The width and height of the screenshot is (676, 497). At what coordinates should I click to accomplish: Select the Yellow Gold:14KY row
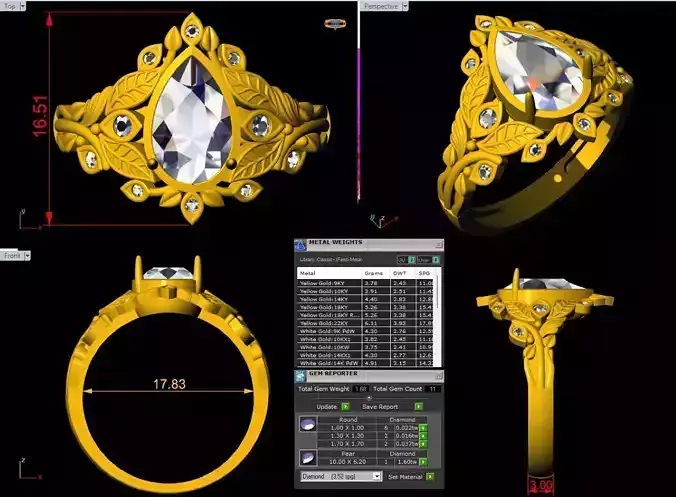[x=367, y=299]
